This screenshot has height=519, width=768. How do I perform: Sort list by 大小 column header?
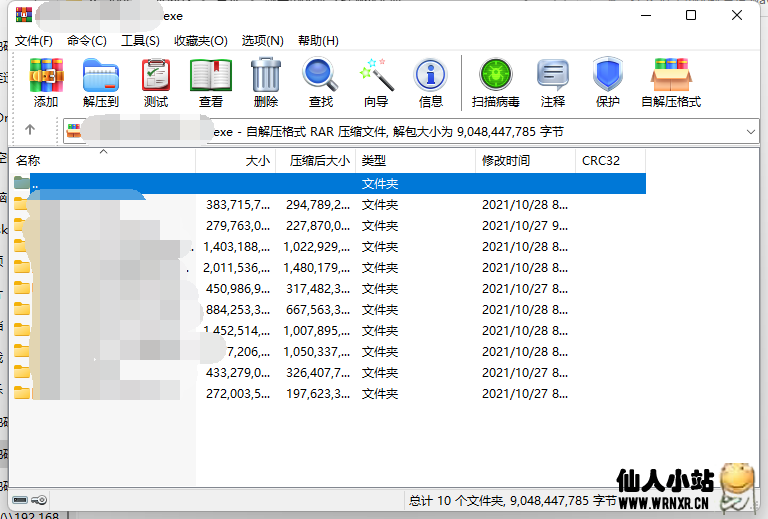[236, 161]
